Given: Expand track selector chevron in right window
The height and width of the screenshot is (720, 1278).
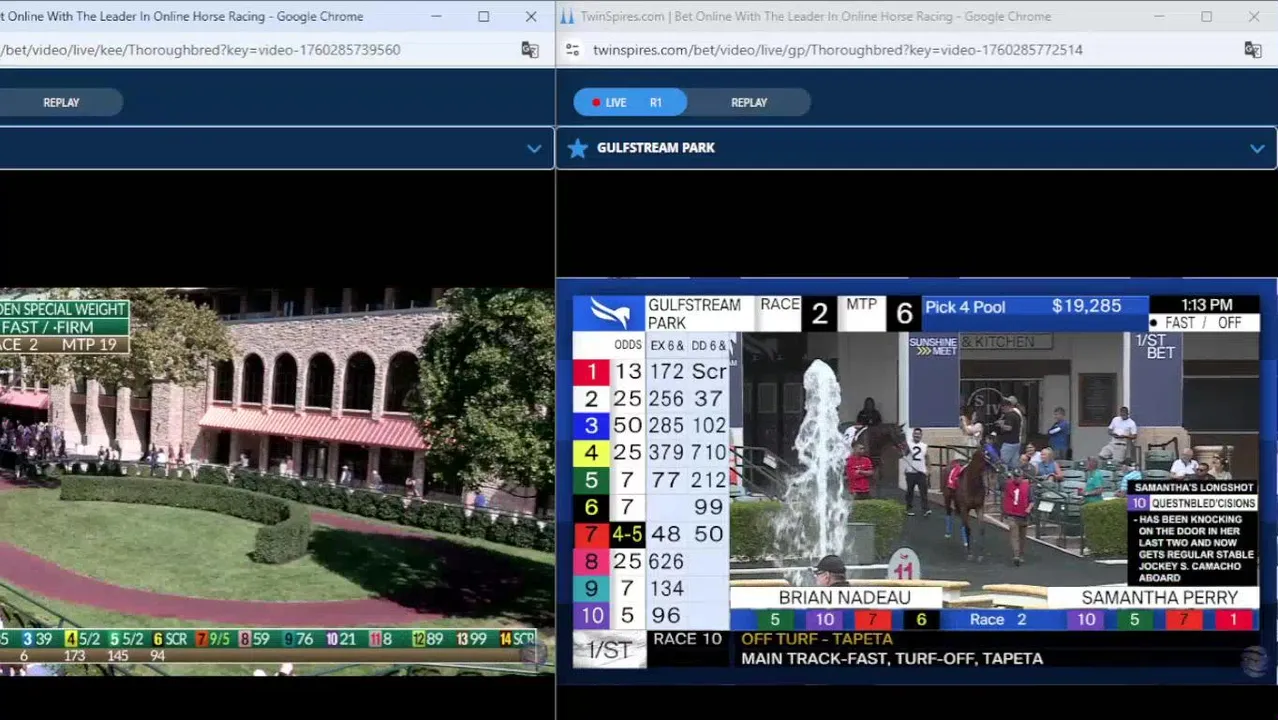Looking at the screenshot, I should click(1257, 148).
